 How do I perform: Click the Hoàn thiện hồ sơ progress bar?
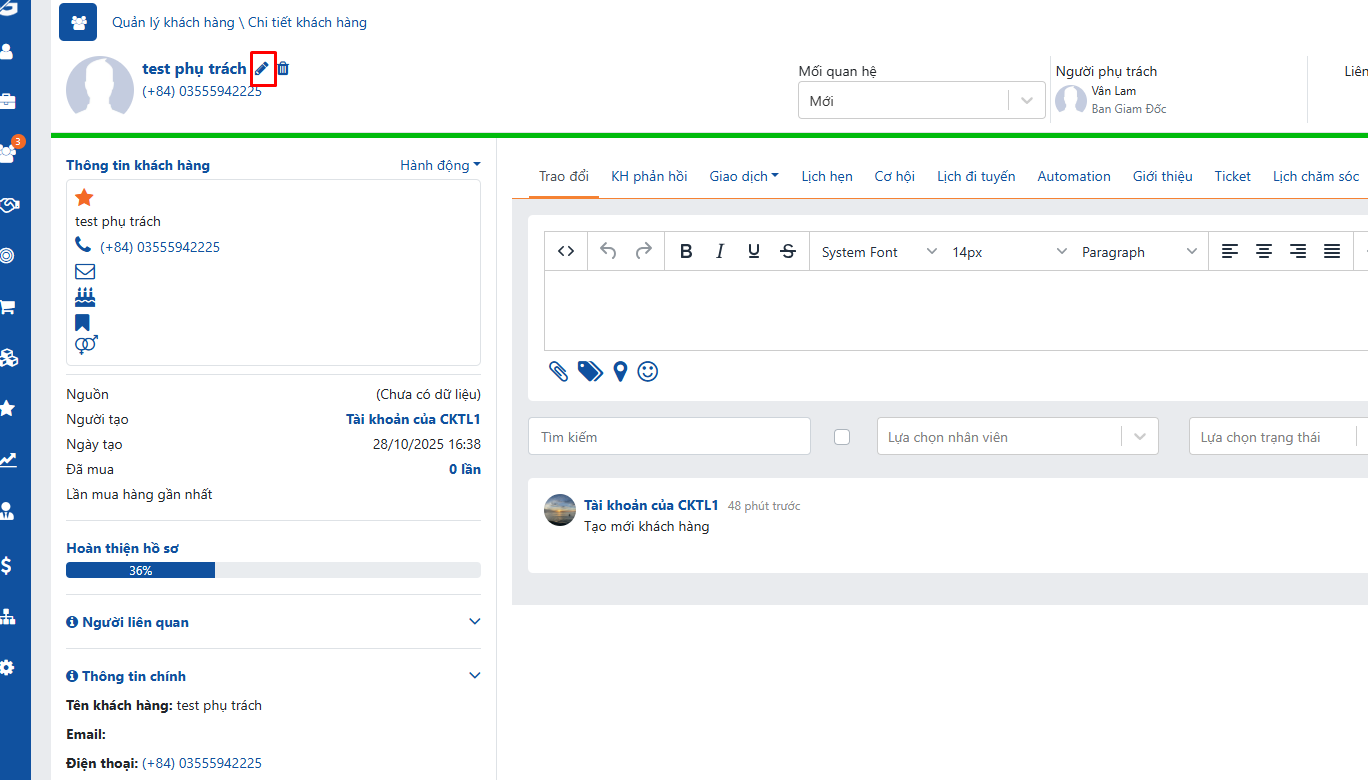(273, 570)
